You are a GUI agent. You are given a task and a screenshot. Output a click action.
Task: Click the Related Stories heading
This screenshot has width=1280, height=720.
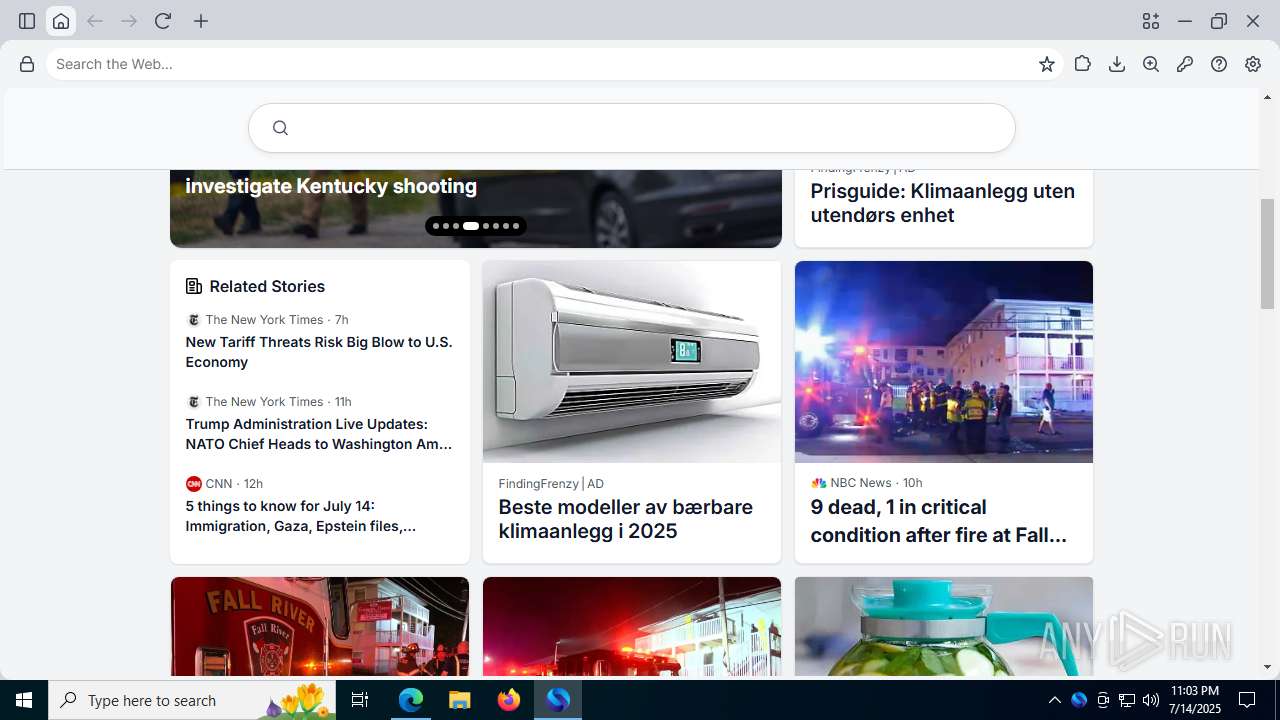(x=267, y=286)
